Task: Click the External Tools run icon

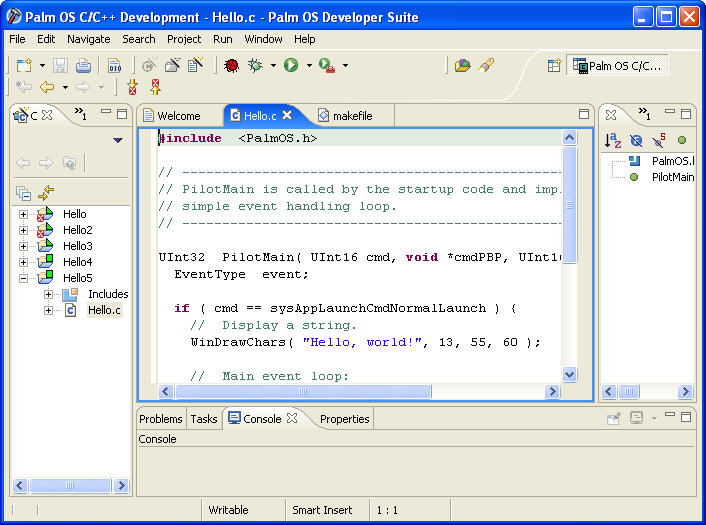Action: click(327, 66)
